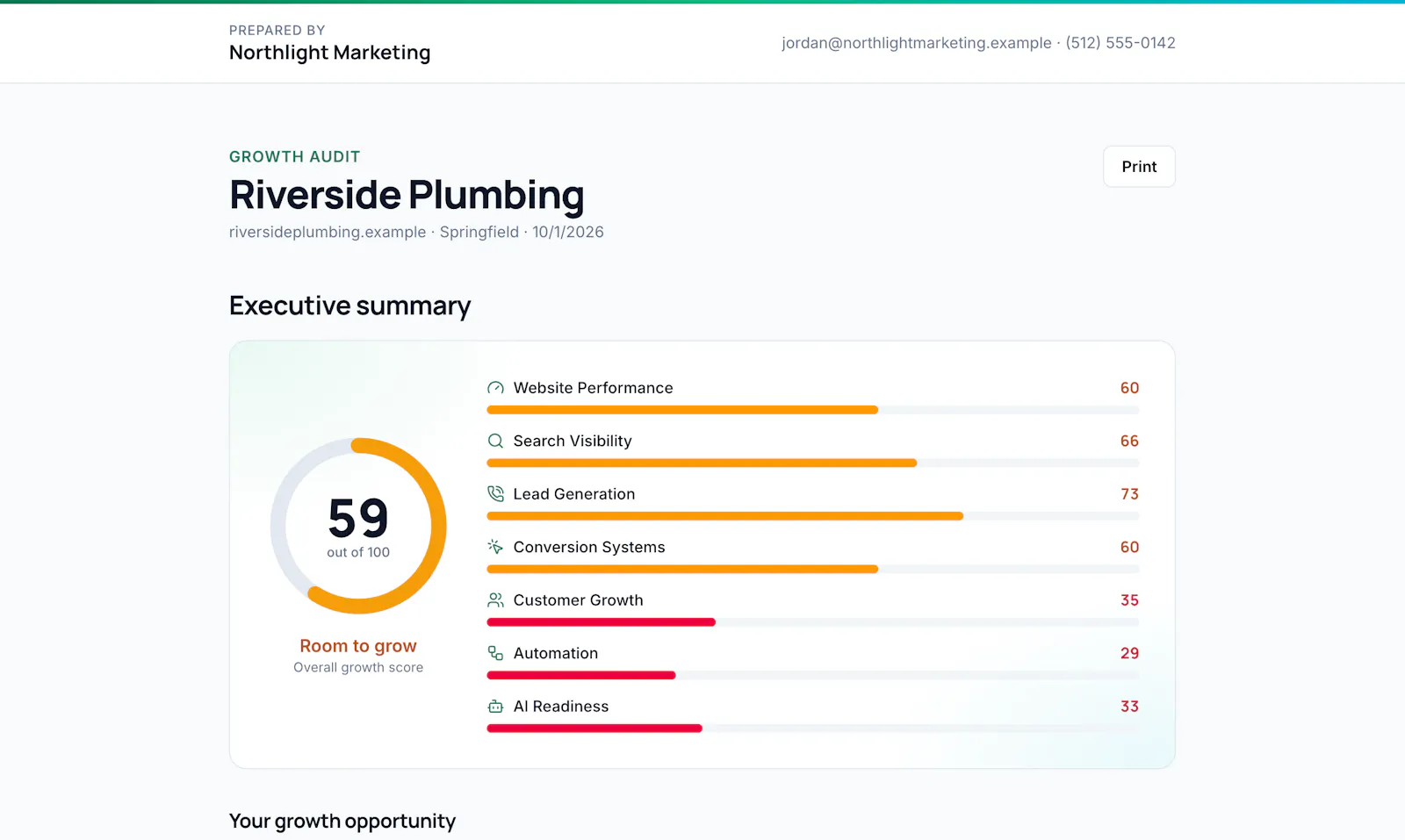Click the Customer Growth people icon

click(x=495, y=600)
